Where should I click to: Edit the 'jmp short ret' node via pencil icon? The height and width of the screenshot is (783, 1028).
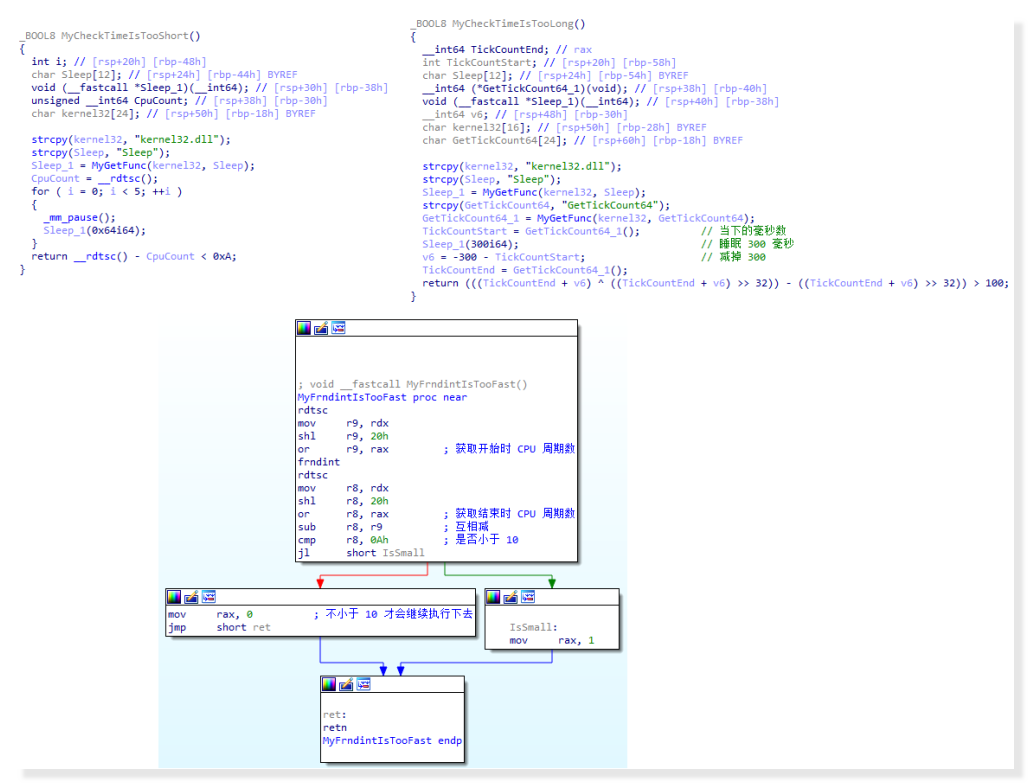192,597
